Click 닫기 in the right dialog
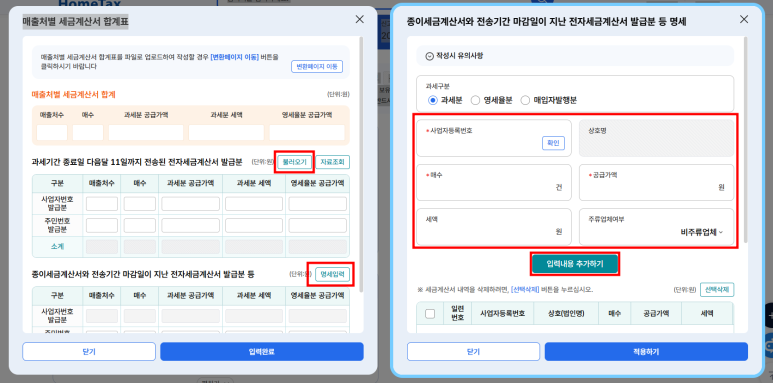 click(473, 351)
